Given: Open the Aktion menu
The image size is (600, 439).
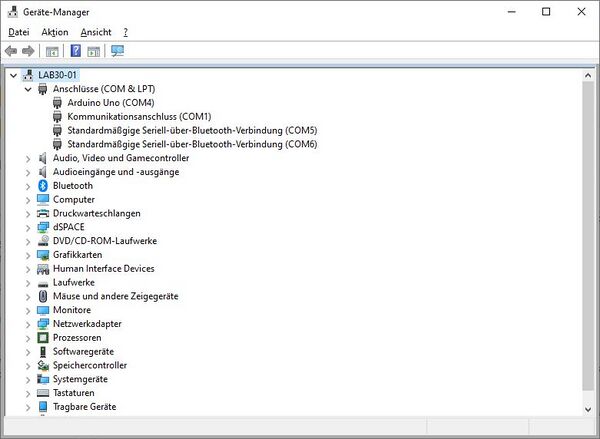Looking at the screenshot, I should 55,32.
